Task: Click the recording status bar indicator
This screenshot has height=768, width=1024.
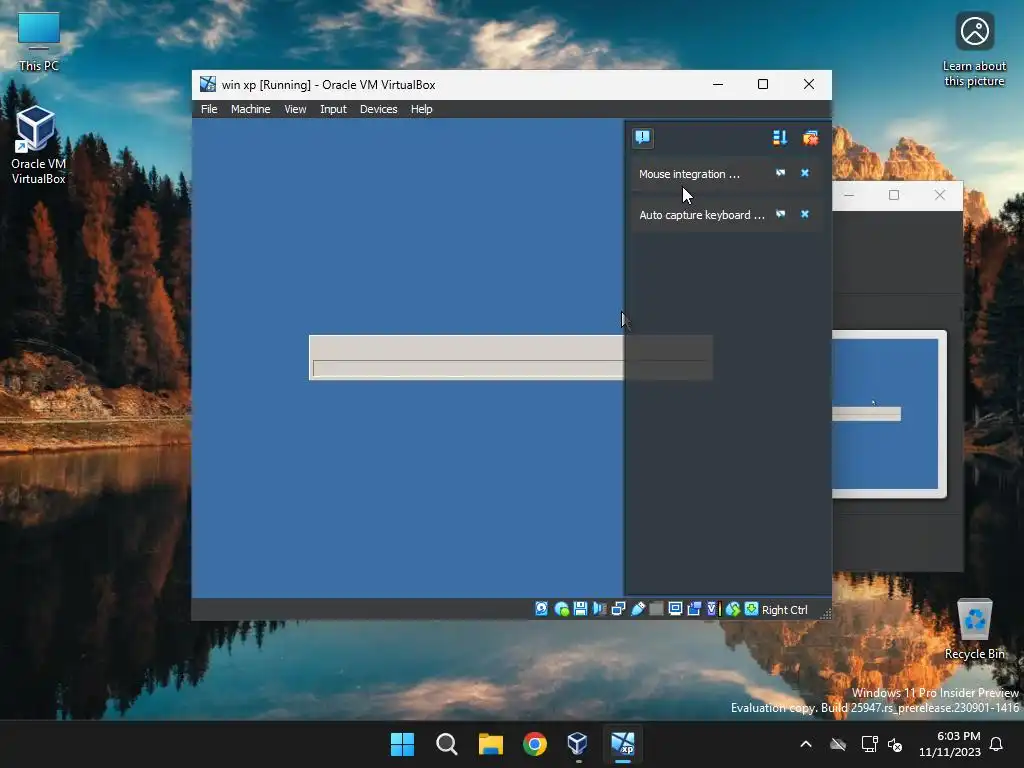Action: pos(694,609)
